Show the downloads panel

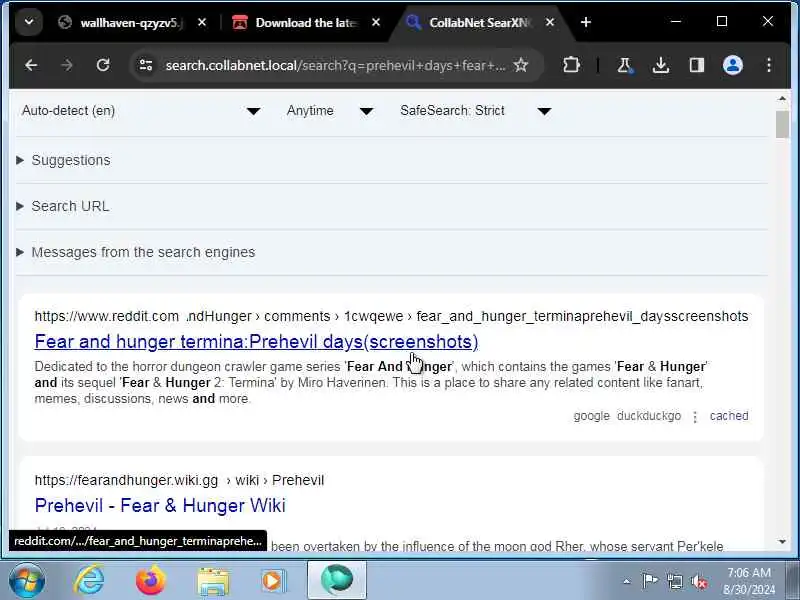[661, 65]
